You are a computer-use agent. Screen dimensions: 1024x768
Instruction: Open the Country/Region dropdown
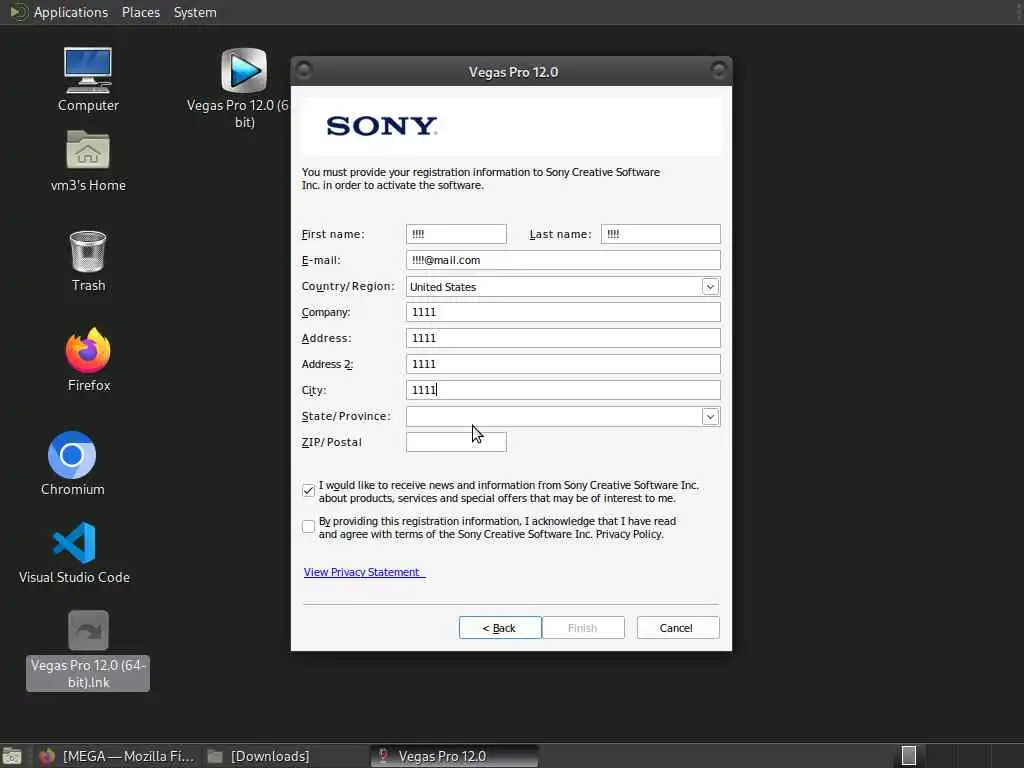(710, 287)
